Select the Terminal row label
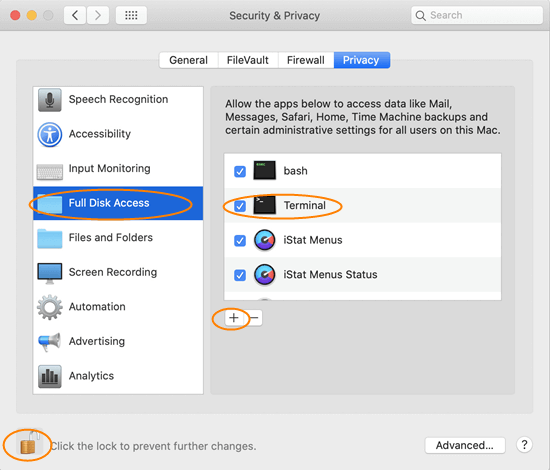 point(305,206)
